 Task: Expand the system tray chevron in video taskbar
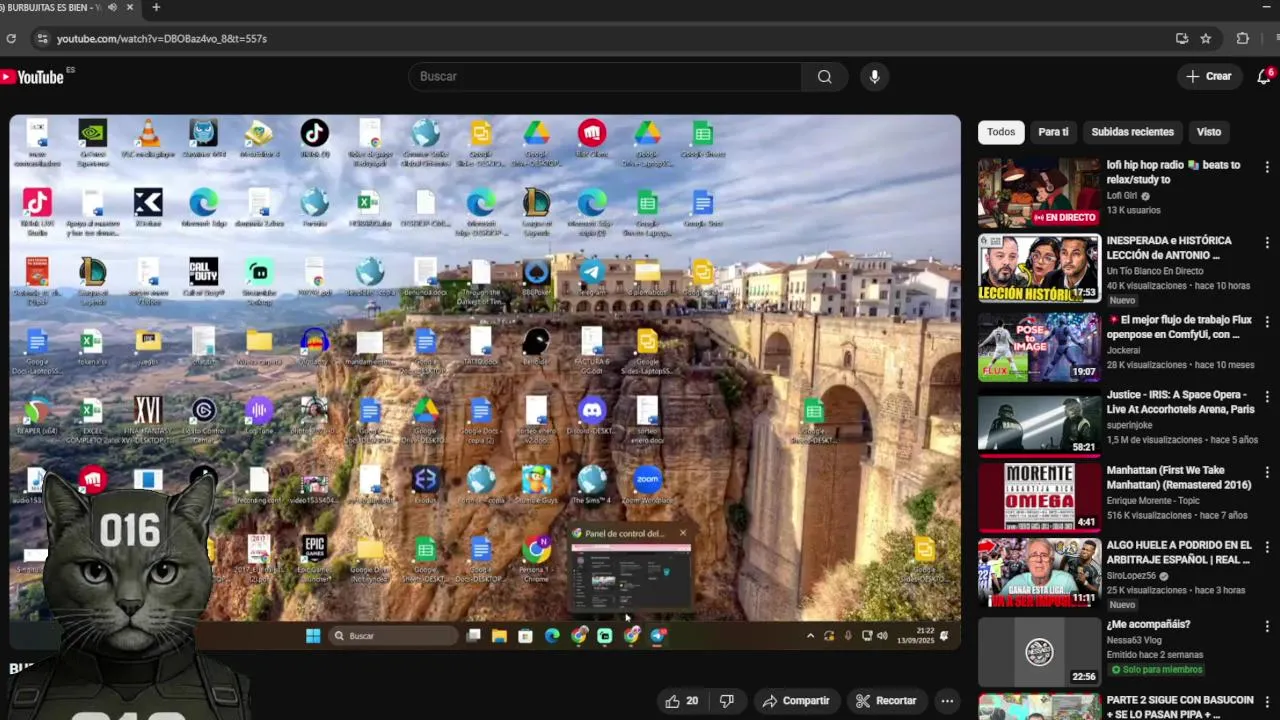pos(810,636)
